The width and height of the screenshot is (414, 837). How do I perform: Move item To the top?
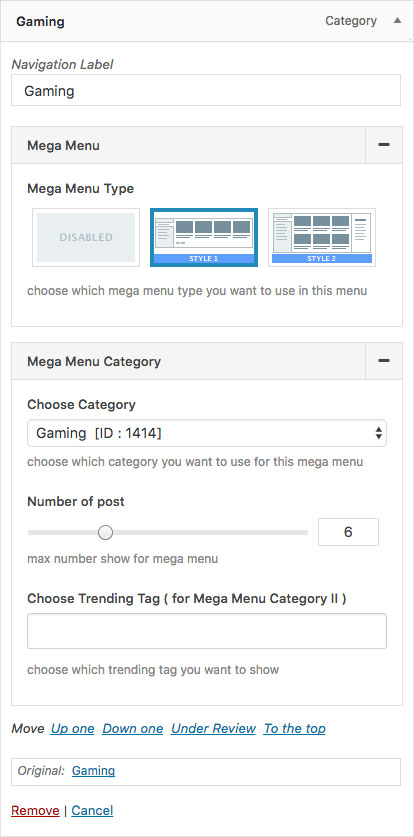point(294,729)
